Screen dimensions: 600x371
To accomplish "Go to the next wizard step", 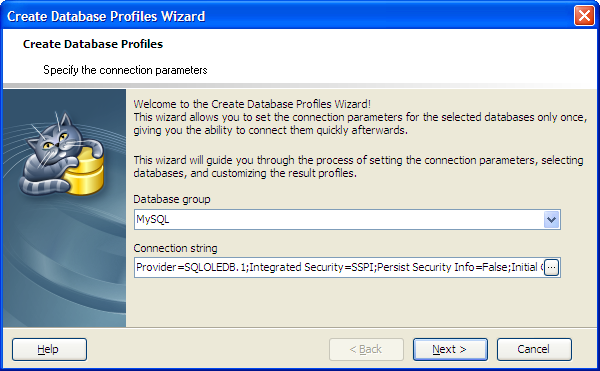I will pos(450,349).
